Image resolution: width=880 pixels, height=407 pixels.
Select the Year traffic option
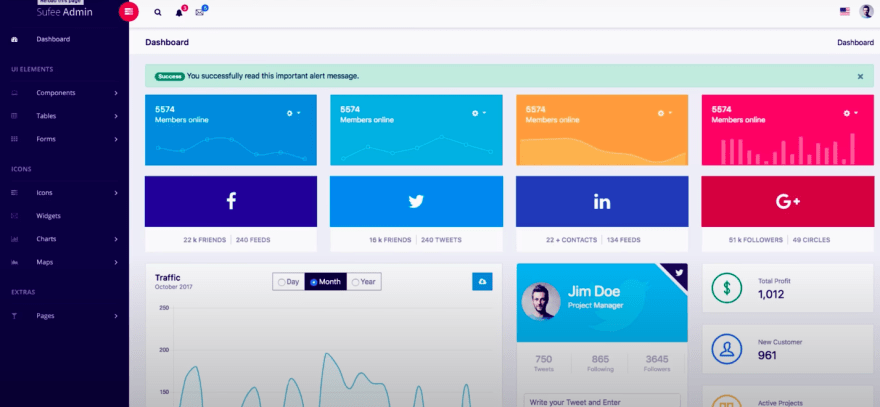click(364, 282)
